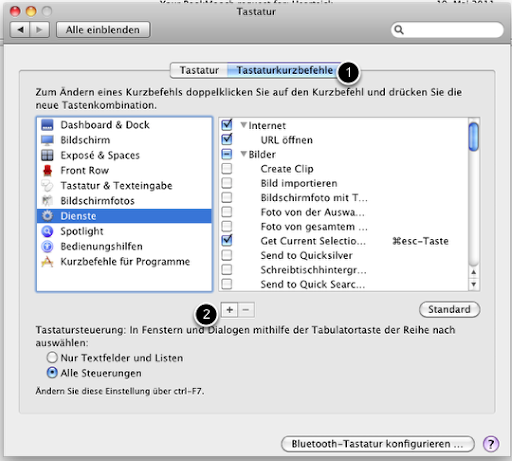Click the scrollbar down arrow
This screenshot has height=461, width=512.
(473, 284)
